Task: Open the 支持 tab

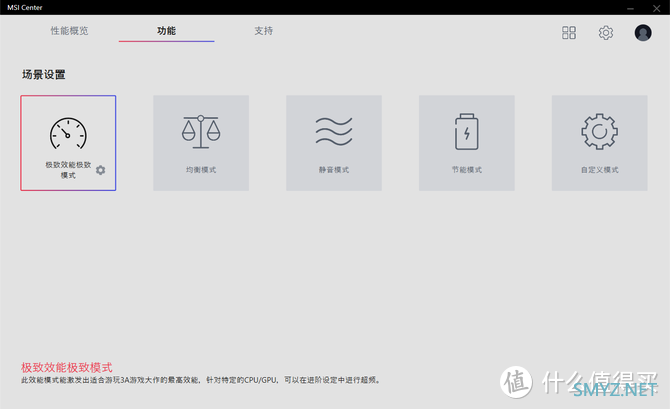Action: pyautogui.click(x=264, y=31)
